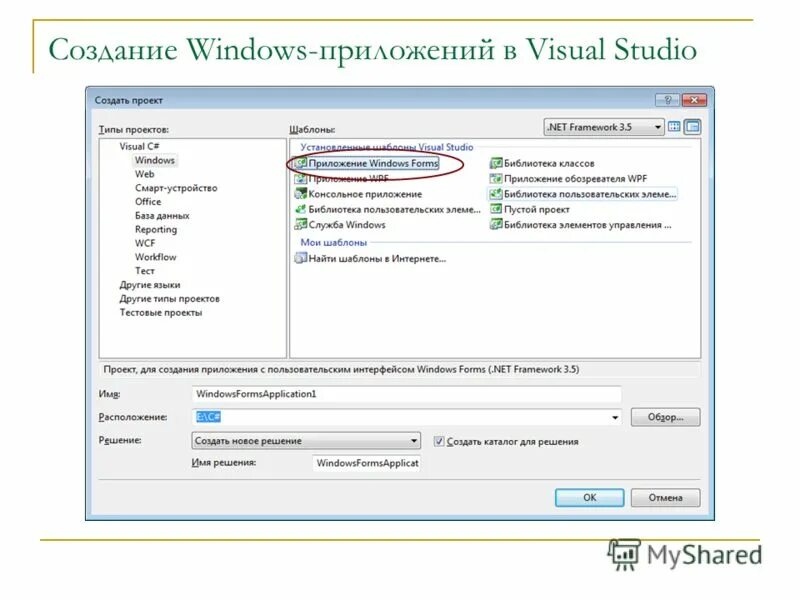This screenshot has width=800, height=600.
Task: Select the WCF project type
Action: [145, 243]
